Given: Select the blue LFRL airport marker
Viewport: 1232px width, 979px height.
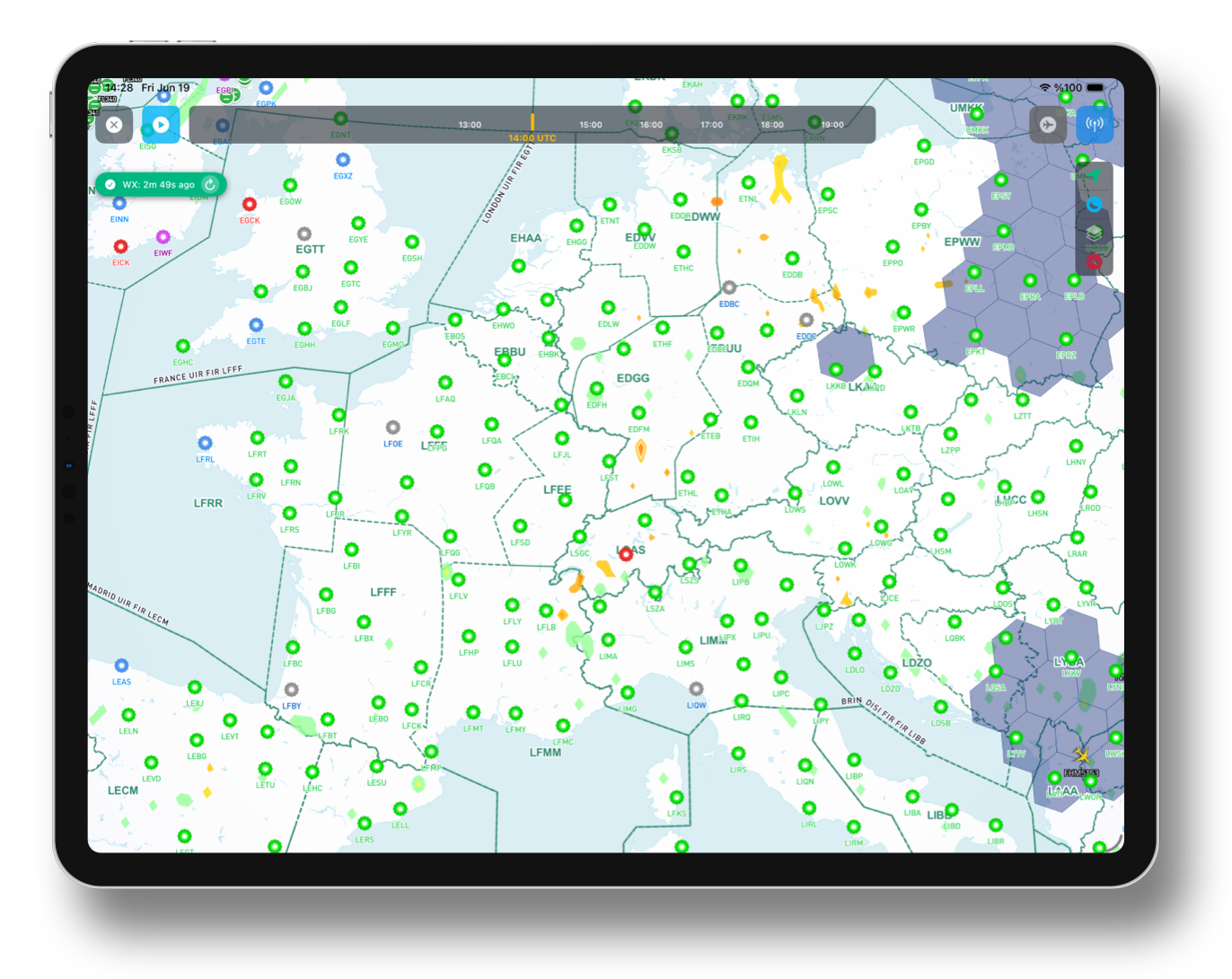Looking at the screenshot, I should tap(205, 444).
